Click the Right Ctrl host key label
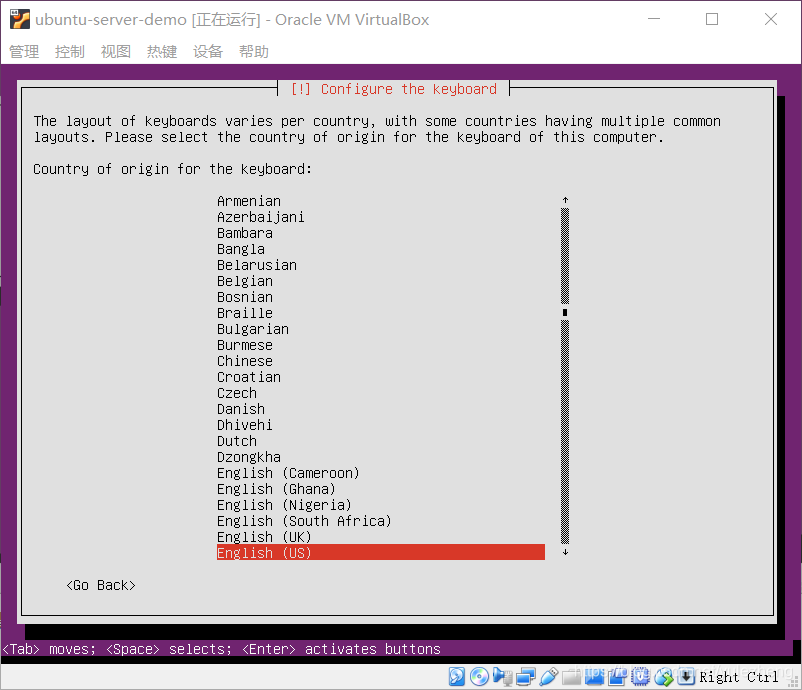Viewport: 802px width, 690px height. coord(739,677)
